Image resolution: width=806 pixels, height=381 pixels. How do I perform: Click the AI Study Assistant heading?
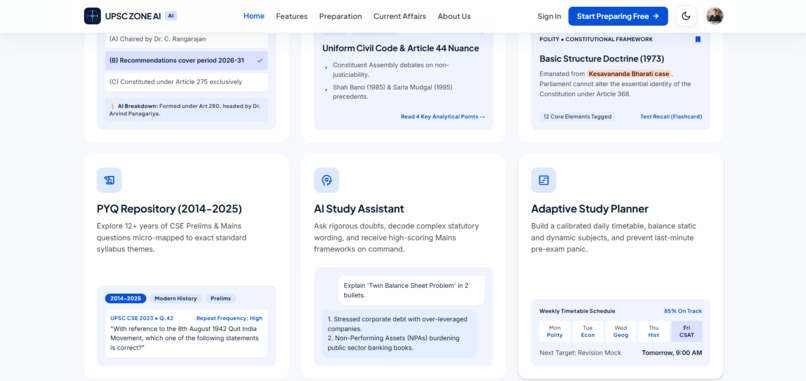tap(359, 209)
